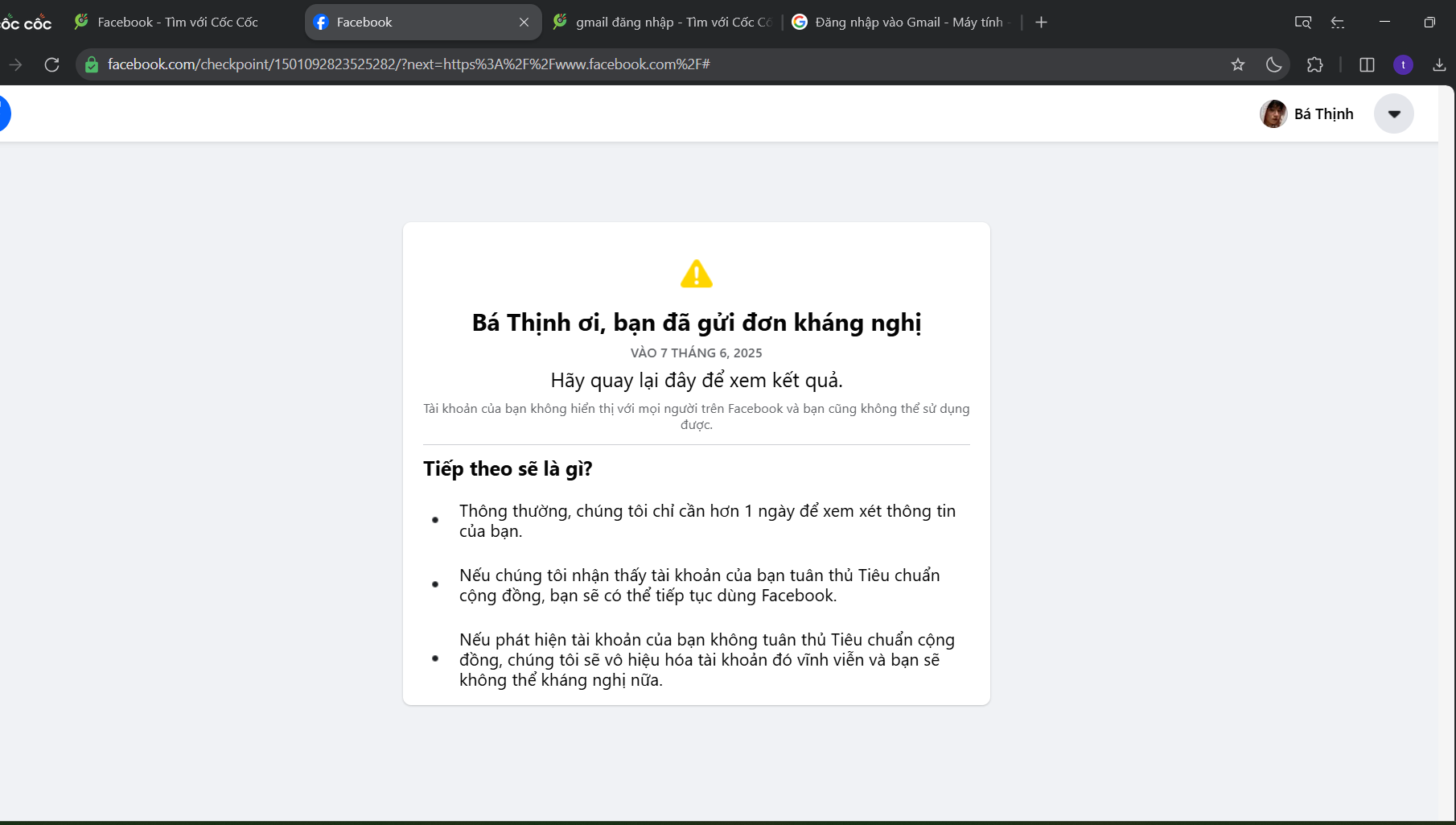1456x825 pixels.
Task: Click the vertical page scrollbar
Action: [1447, 452]
